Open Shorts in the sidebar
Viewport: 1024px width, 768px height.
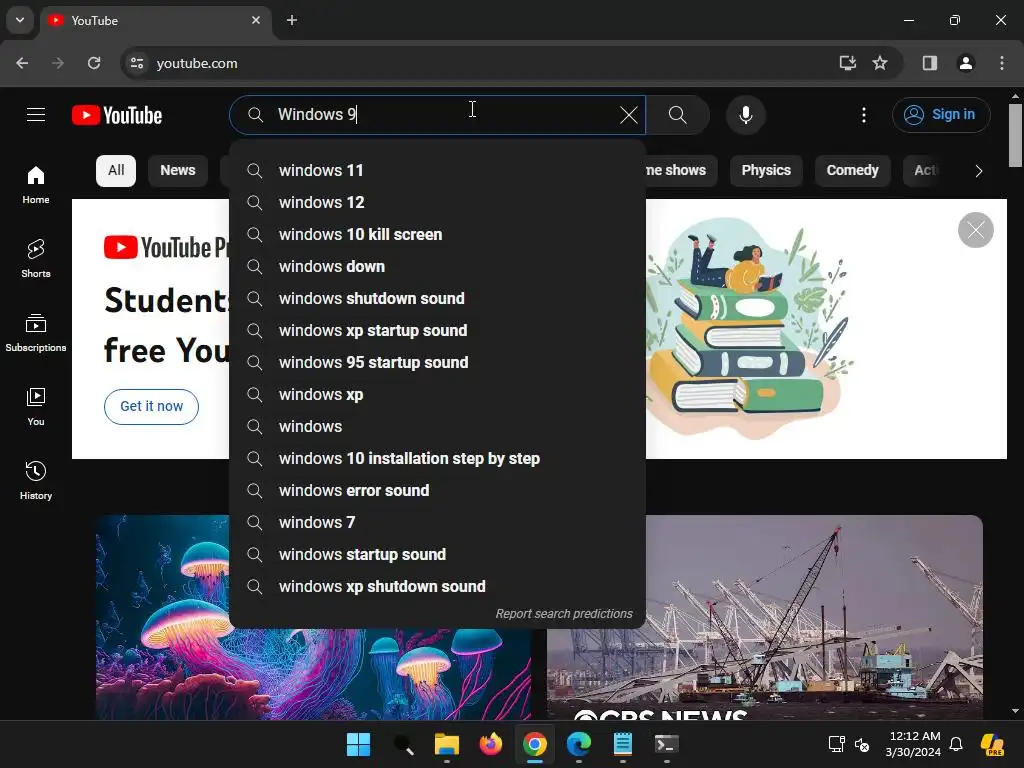click(36, 259)
